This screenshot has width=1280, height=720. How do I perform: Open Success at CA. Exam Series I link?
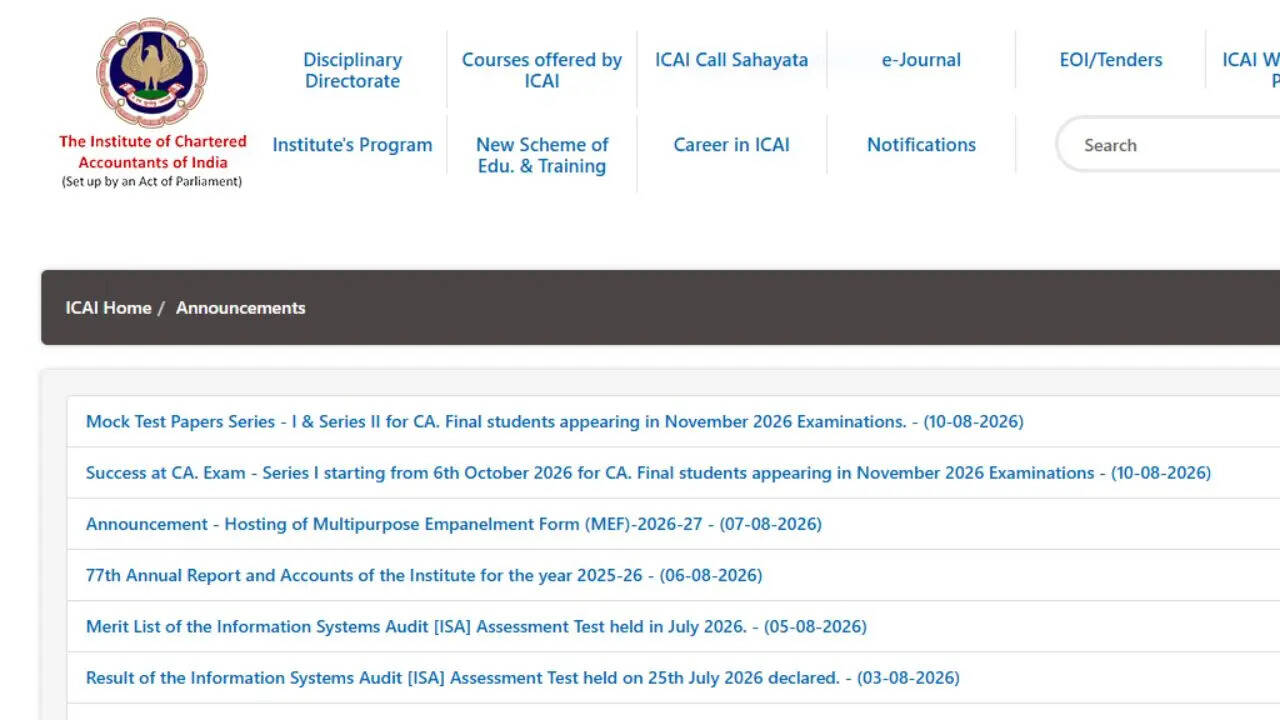pos(648,473)
